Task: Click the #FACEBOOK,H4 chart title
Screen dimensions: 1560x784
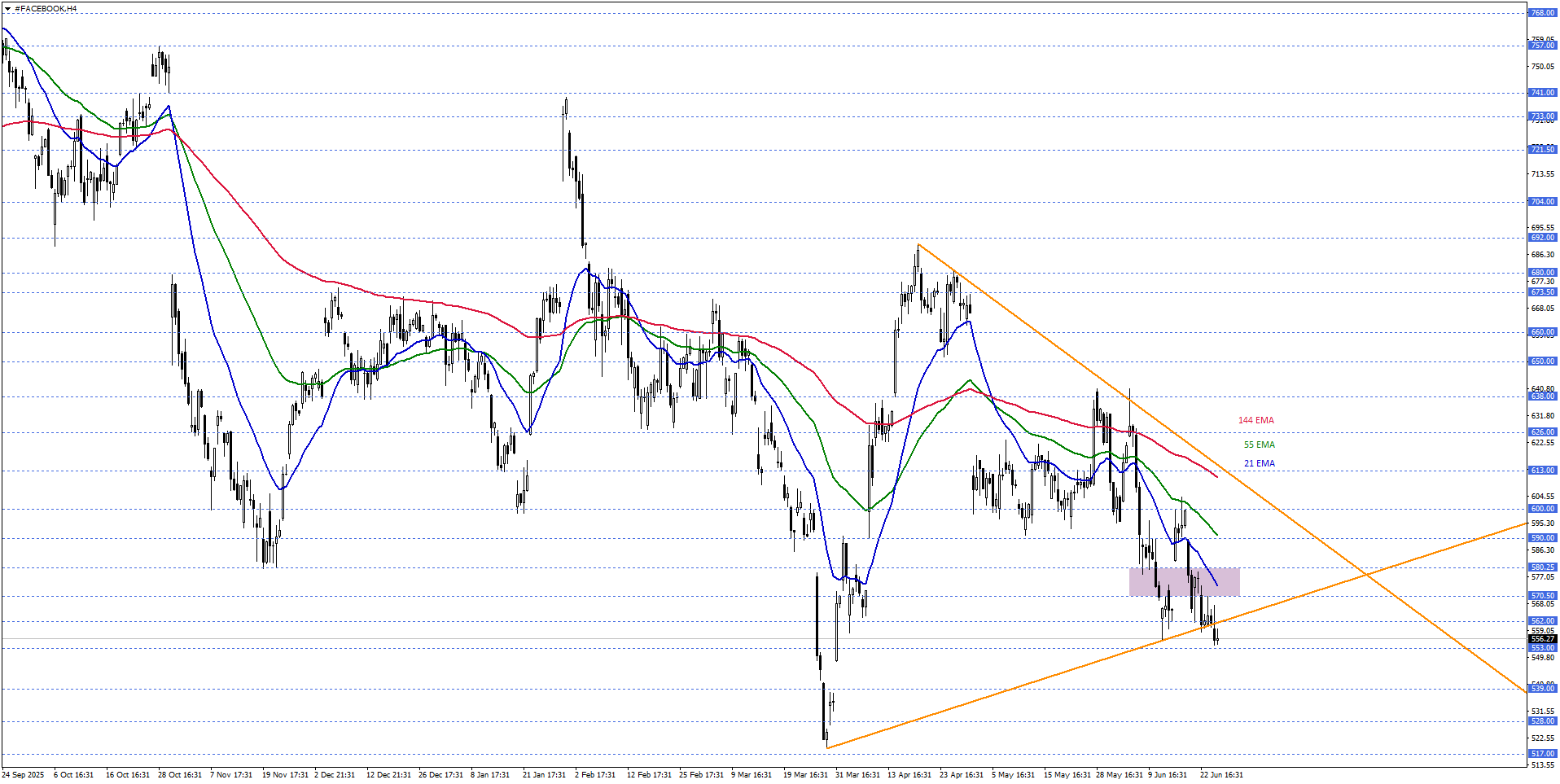Action: pos(46,9)
